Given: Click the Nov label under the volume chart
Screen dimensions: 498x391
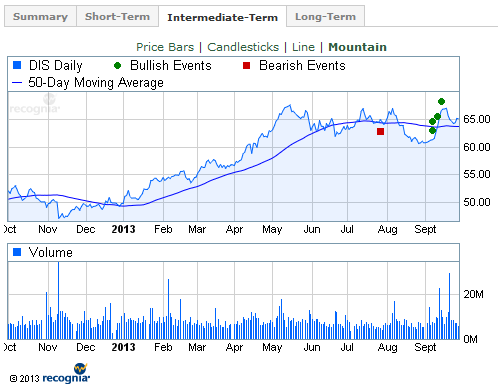Looking at the screenshot, I should [48, 347].
